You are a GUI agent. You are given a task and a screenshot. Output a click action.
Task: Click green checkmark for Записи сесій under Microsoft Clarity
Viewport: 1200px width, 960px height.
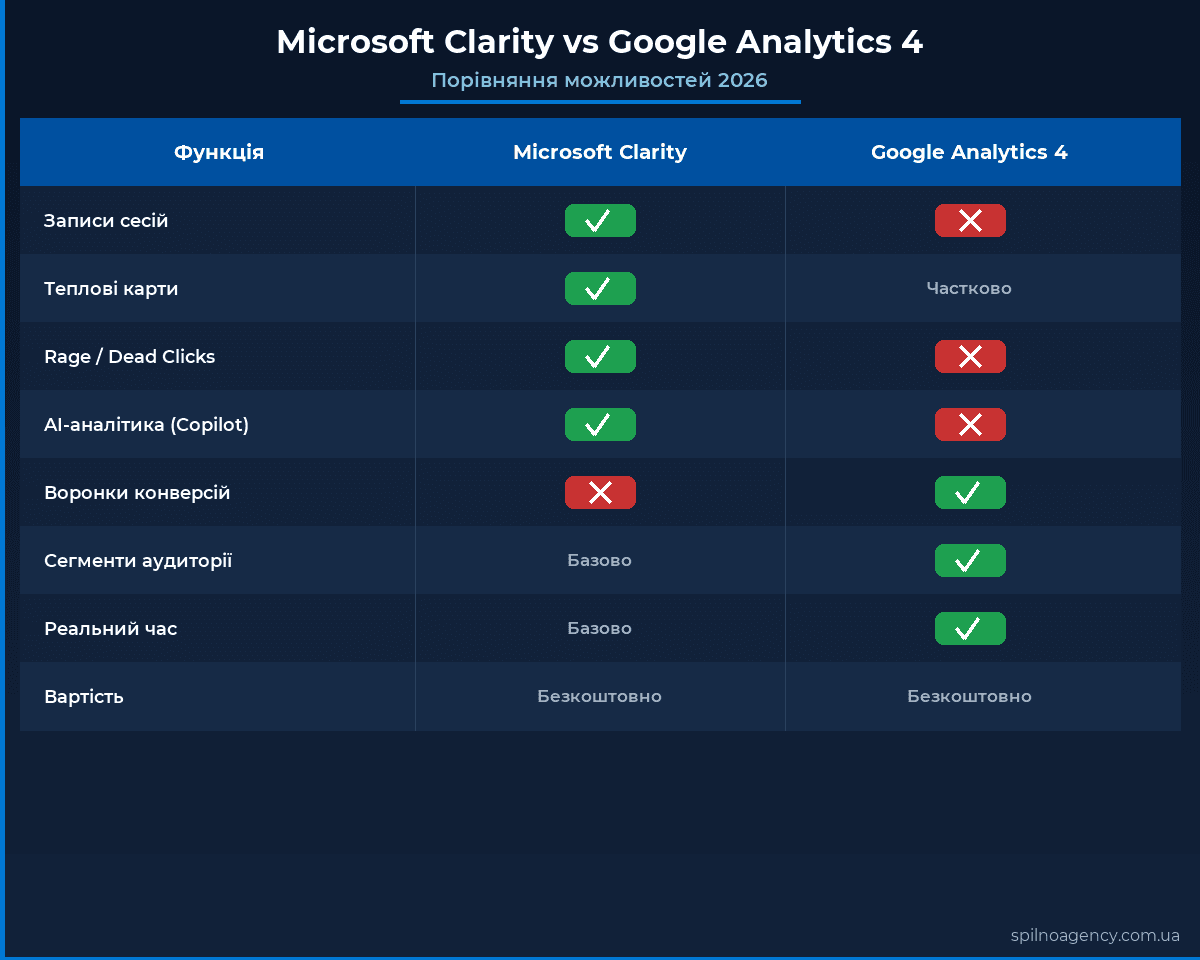[x=600, y=221]
